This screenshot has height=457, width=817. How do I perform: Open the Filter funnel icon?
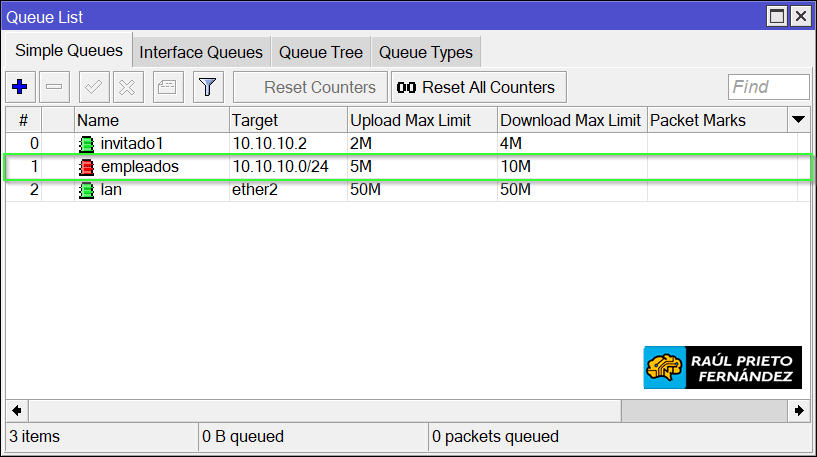207,87
